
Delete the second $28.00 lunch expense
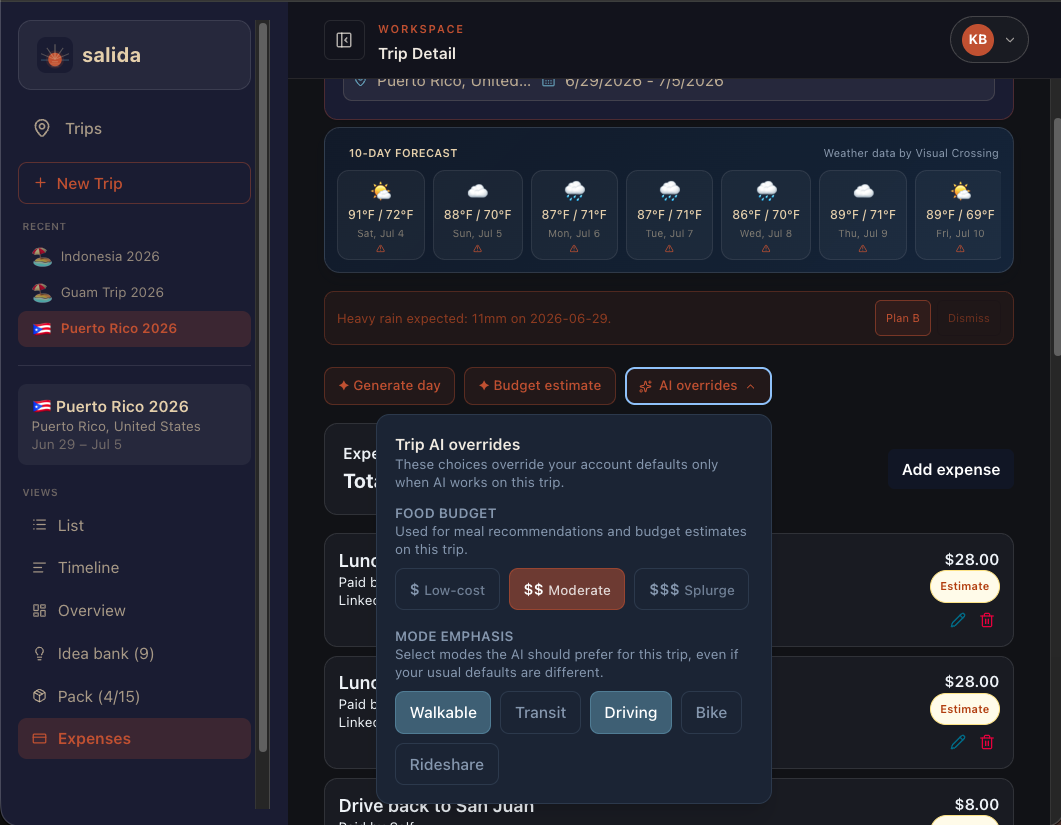pos(987,742)
